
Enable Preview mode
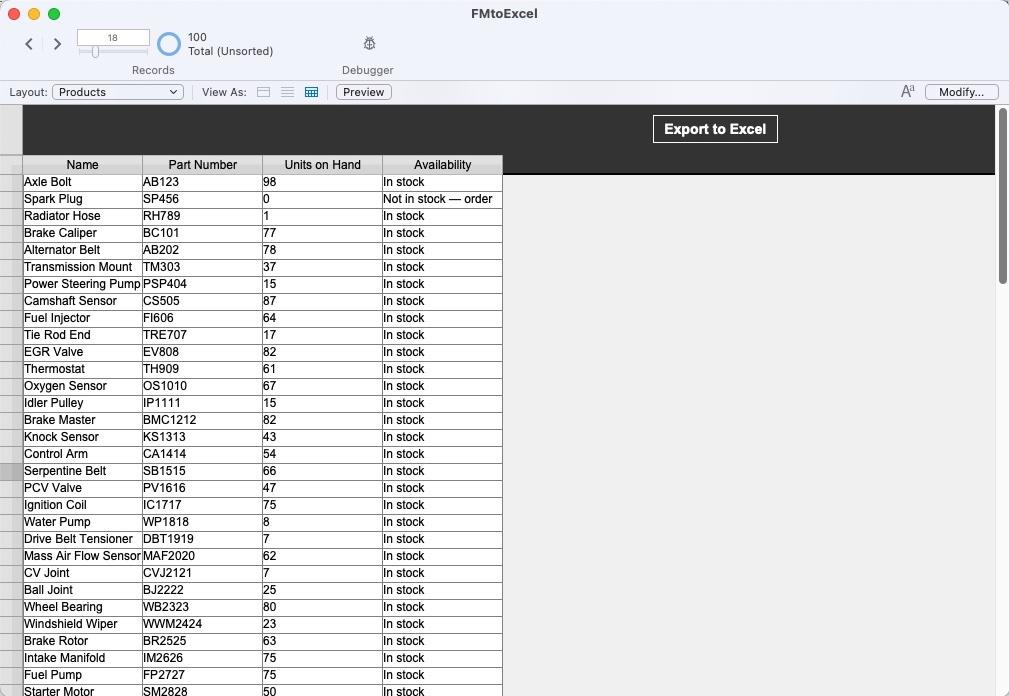[362, 91]
